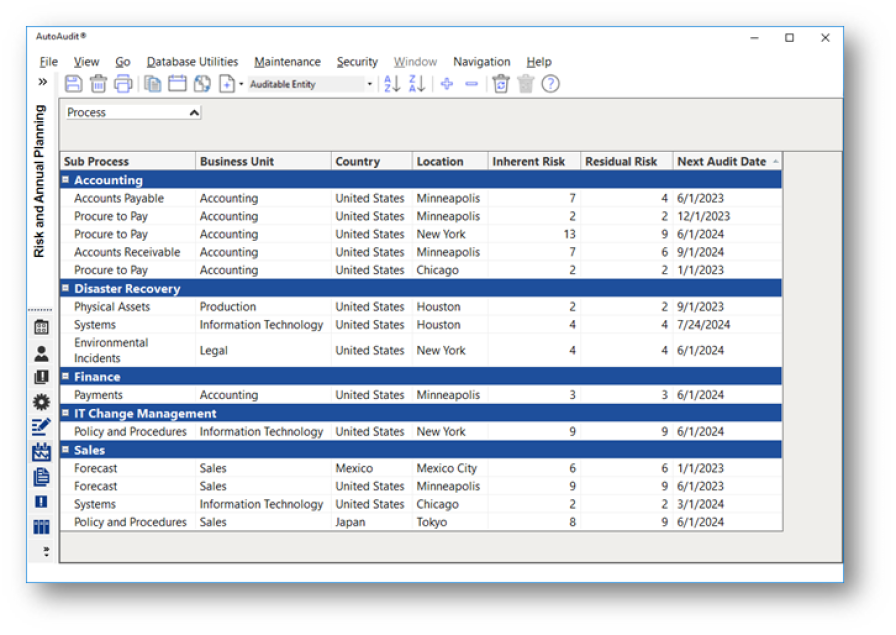Click the Save toolbar icon
The height and width of the screenshot is (635, 896).
pyautogui.click(x=73, y=84)
